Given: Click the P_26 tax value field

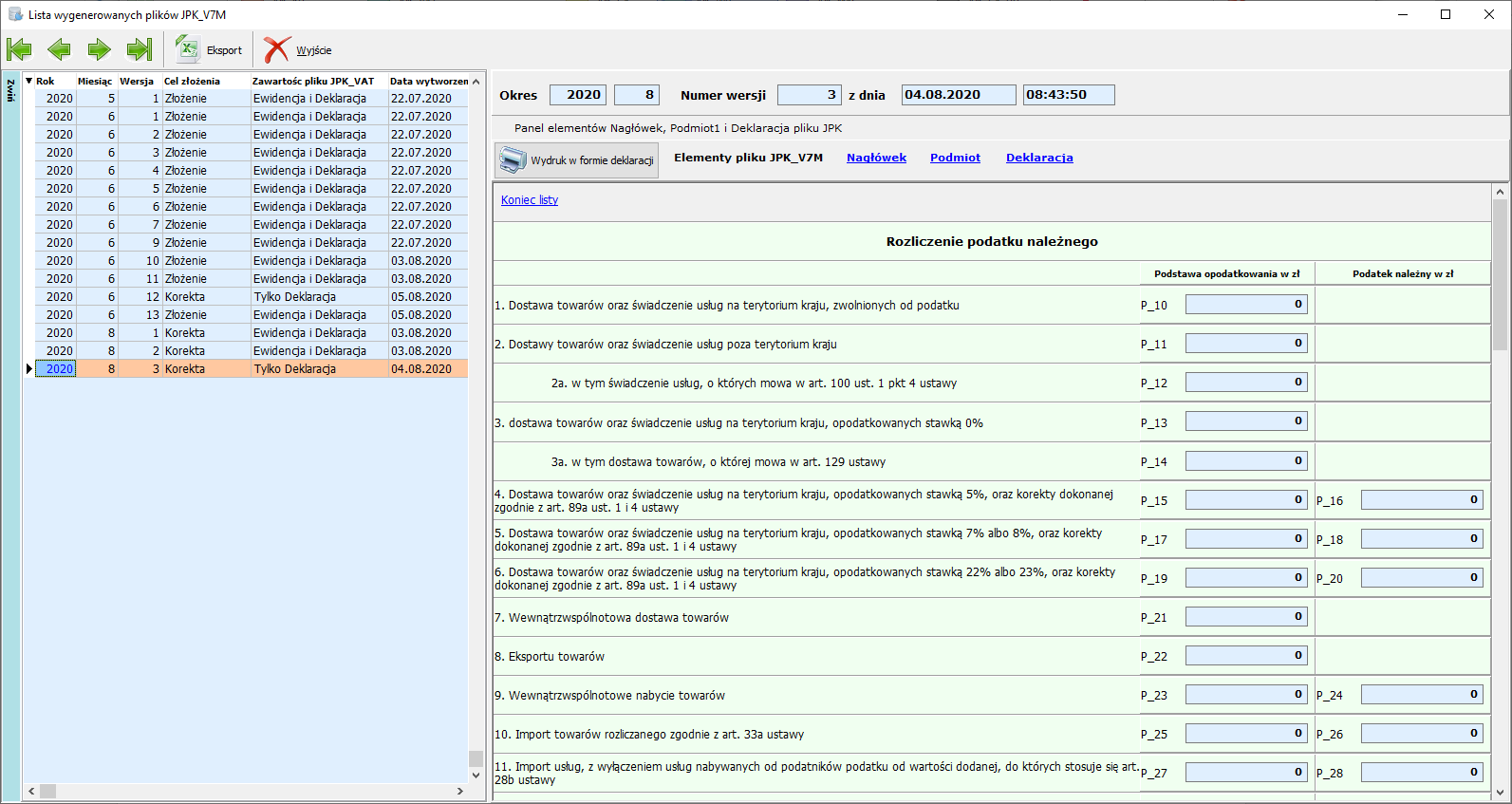Looking at the screenshot, I should (1422, 734).
